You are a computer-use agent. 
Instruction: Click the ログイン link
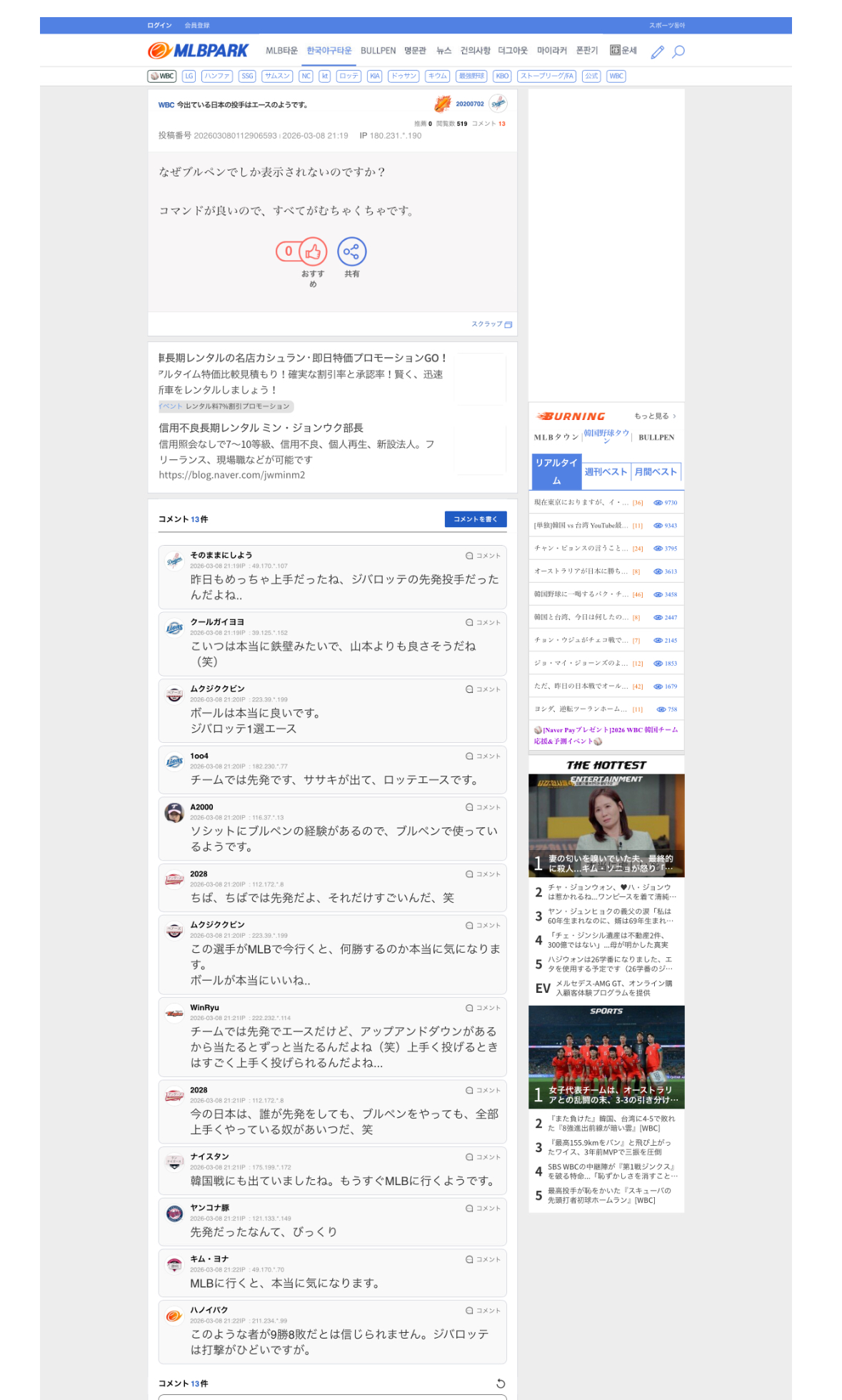[x=159, y=26]
